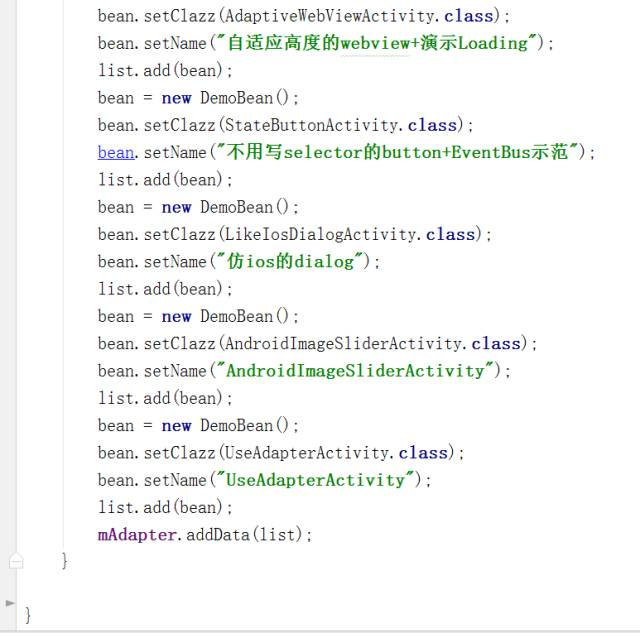Viewport: 640px width, 633px height.
Task: Click the string "自适应高度的webview+演示Loading"
Action: coord(378,43)
